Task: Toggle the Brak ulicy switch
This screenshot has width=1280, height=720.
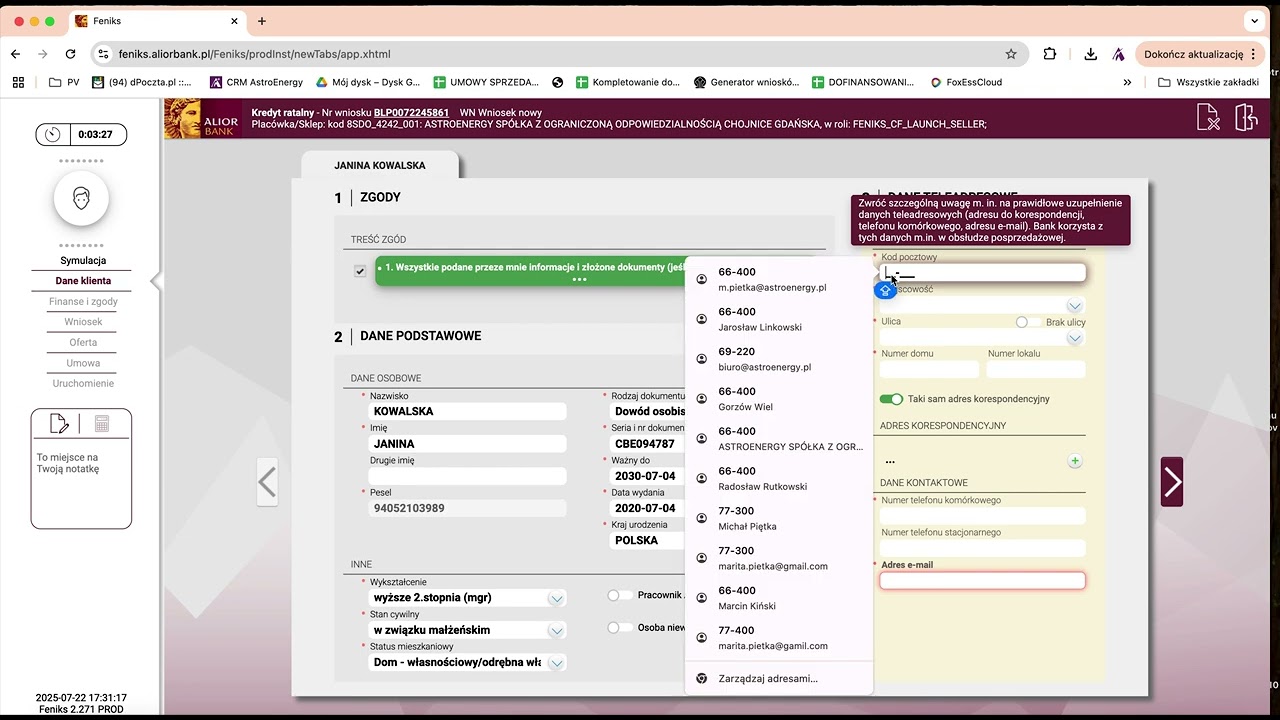Action: click(x=1027, y=322)
